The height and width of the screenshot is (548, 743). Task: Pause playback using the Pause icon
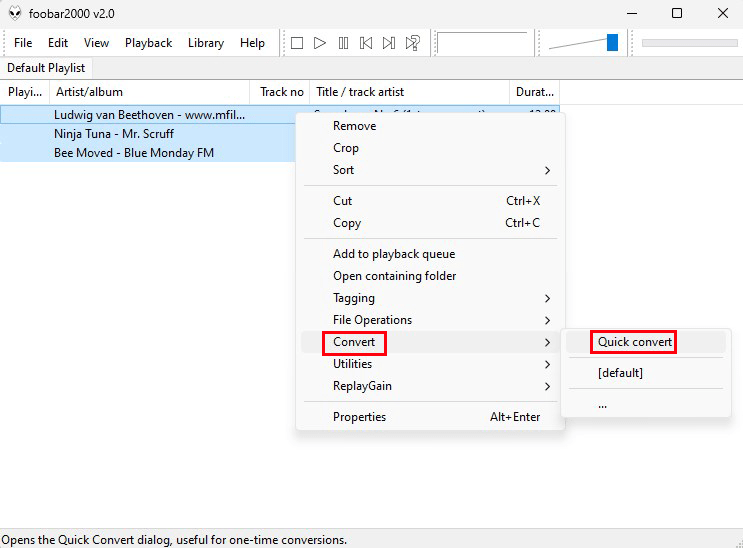click(x=344, y=43)
